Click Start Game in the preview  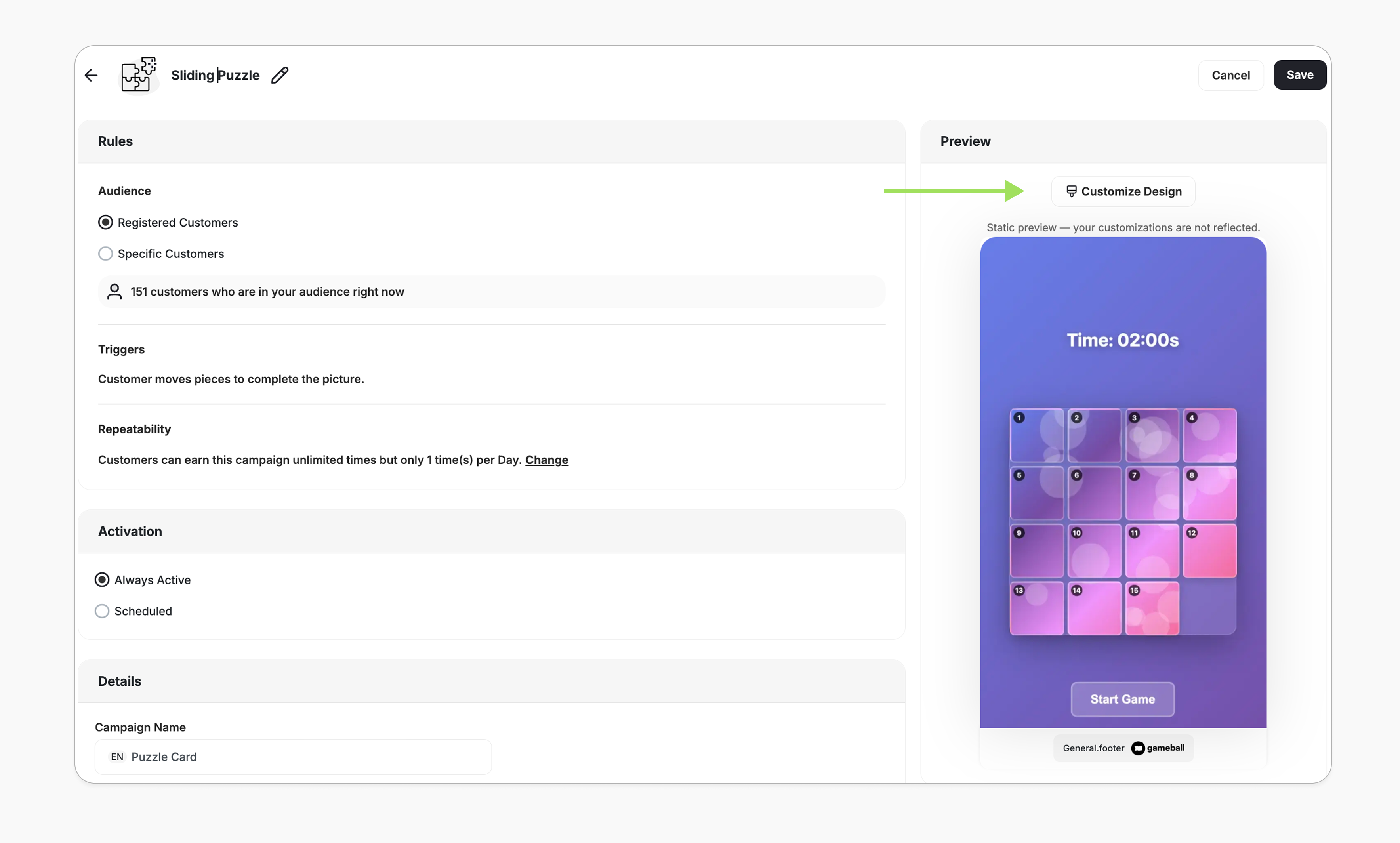1122,699
